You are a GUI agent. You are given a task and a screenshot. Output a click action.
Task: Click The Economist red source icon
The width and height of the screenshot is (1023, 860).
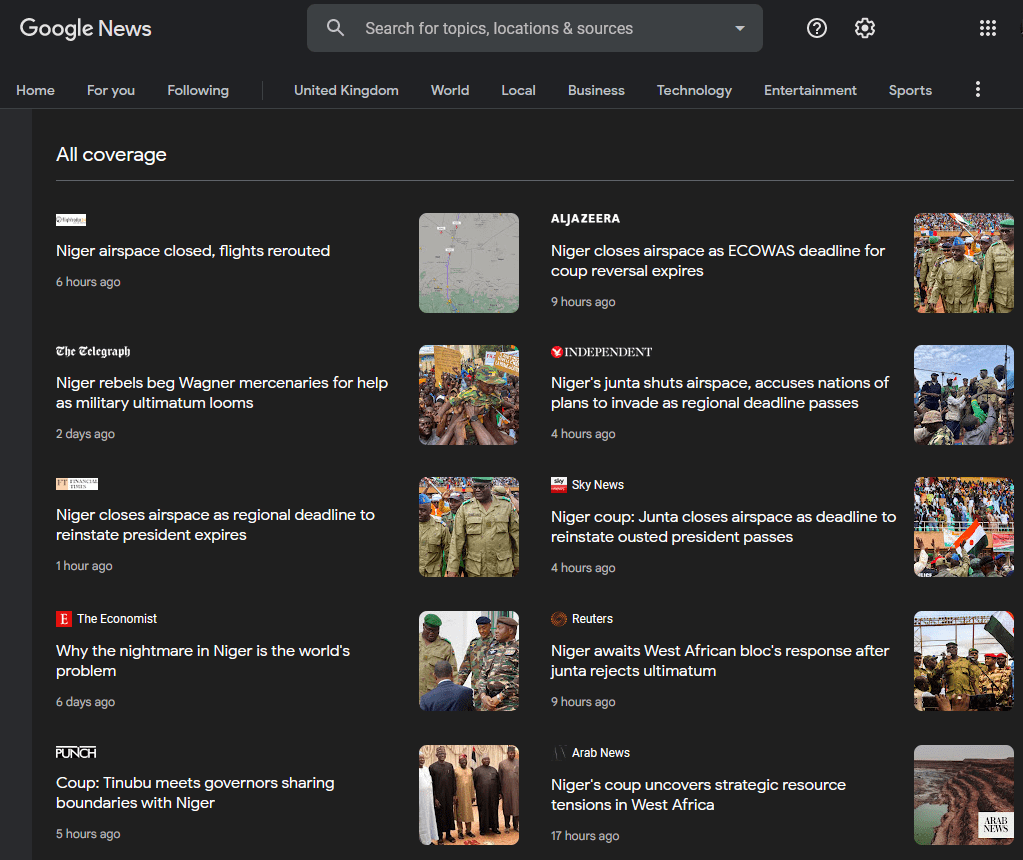coord(64,619)
